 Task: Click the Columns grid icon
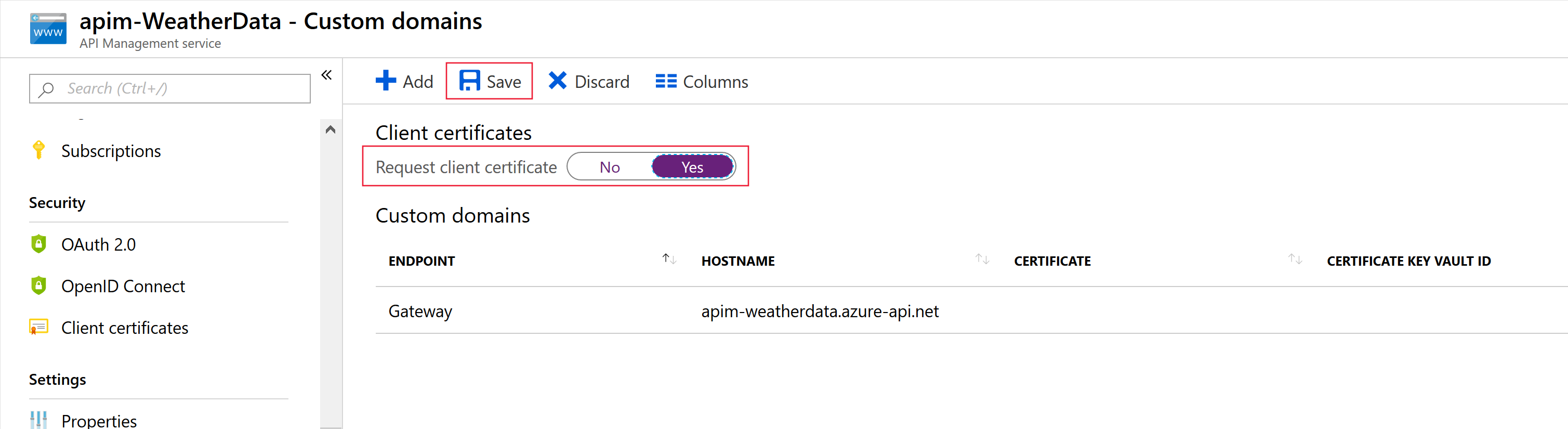tap(665, 81)
